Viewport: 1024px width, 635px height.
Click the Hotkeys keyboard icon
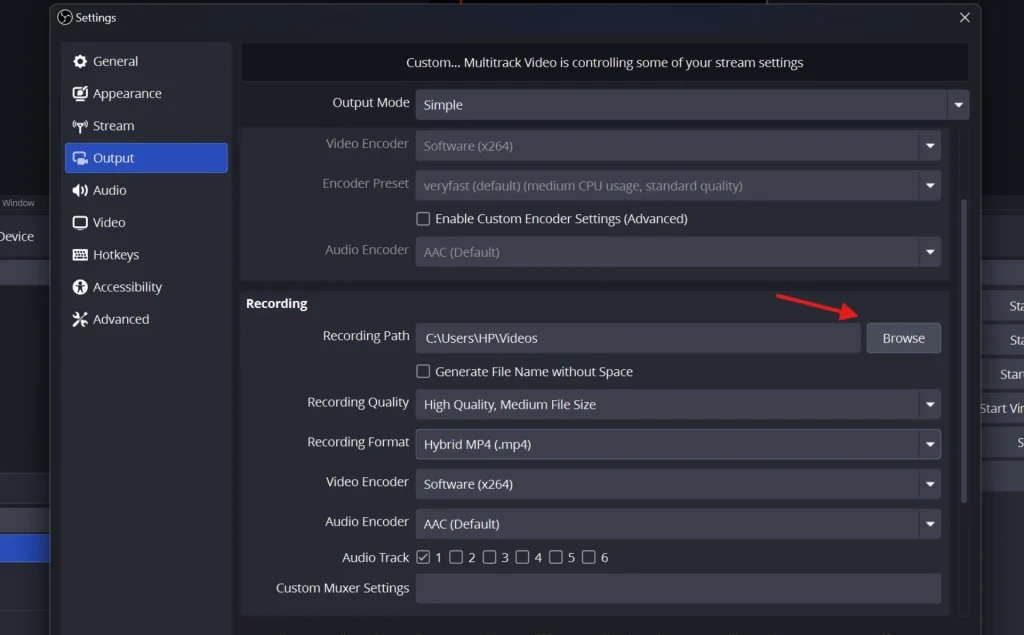(80, 255)
